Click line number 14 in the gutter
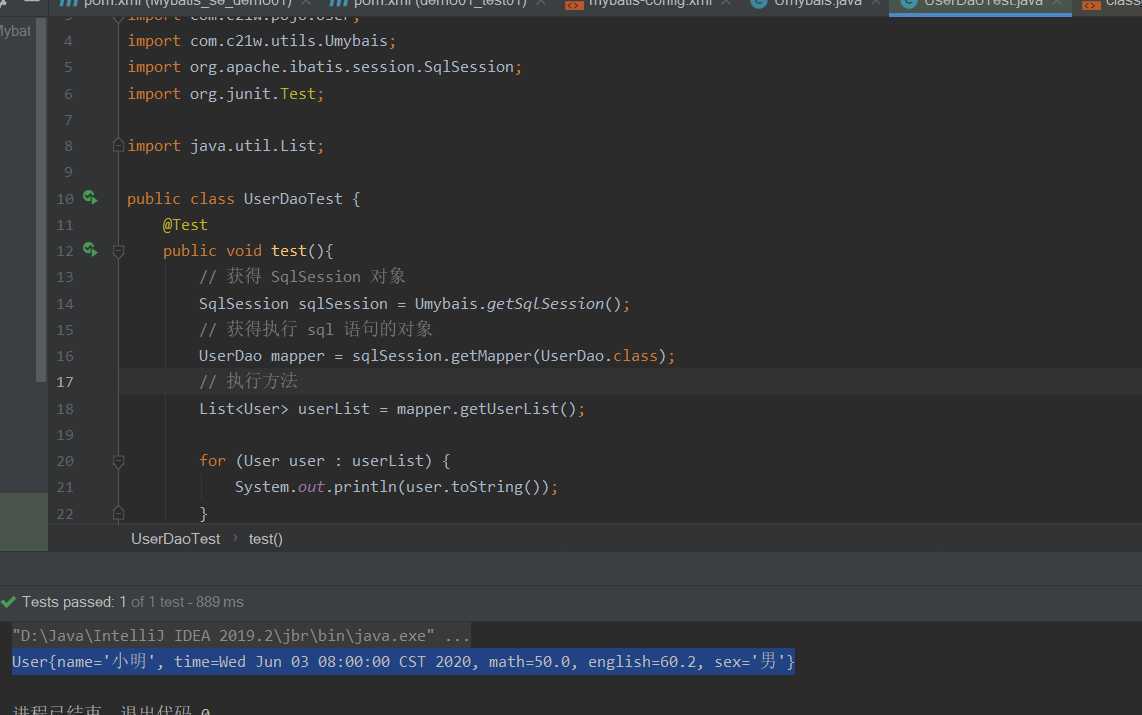 [x=65, y=304]
